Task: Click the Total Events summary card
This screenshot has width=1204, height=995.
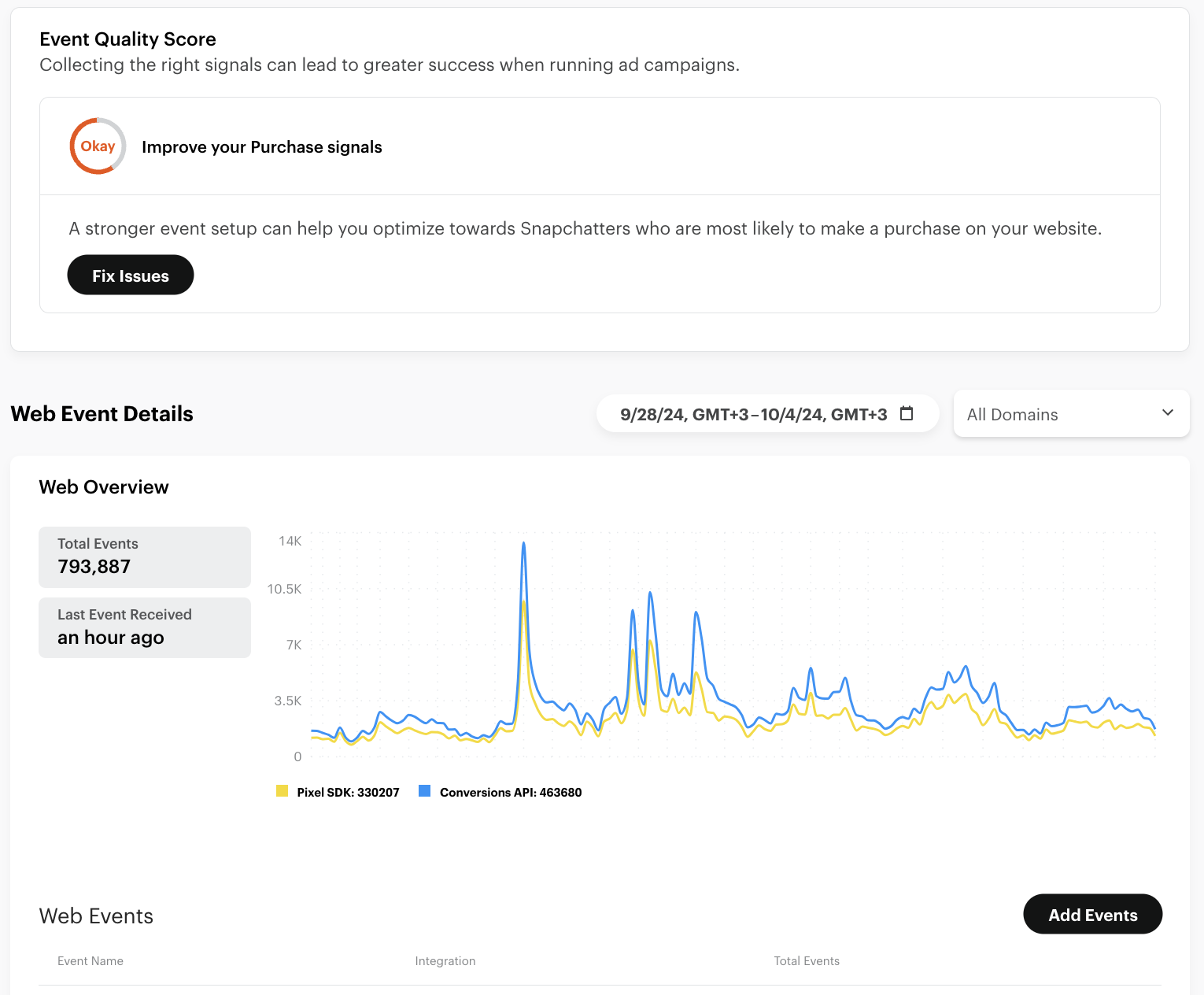Action: pos(144,557)
